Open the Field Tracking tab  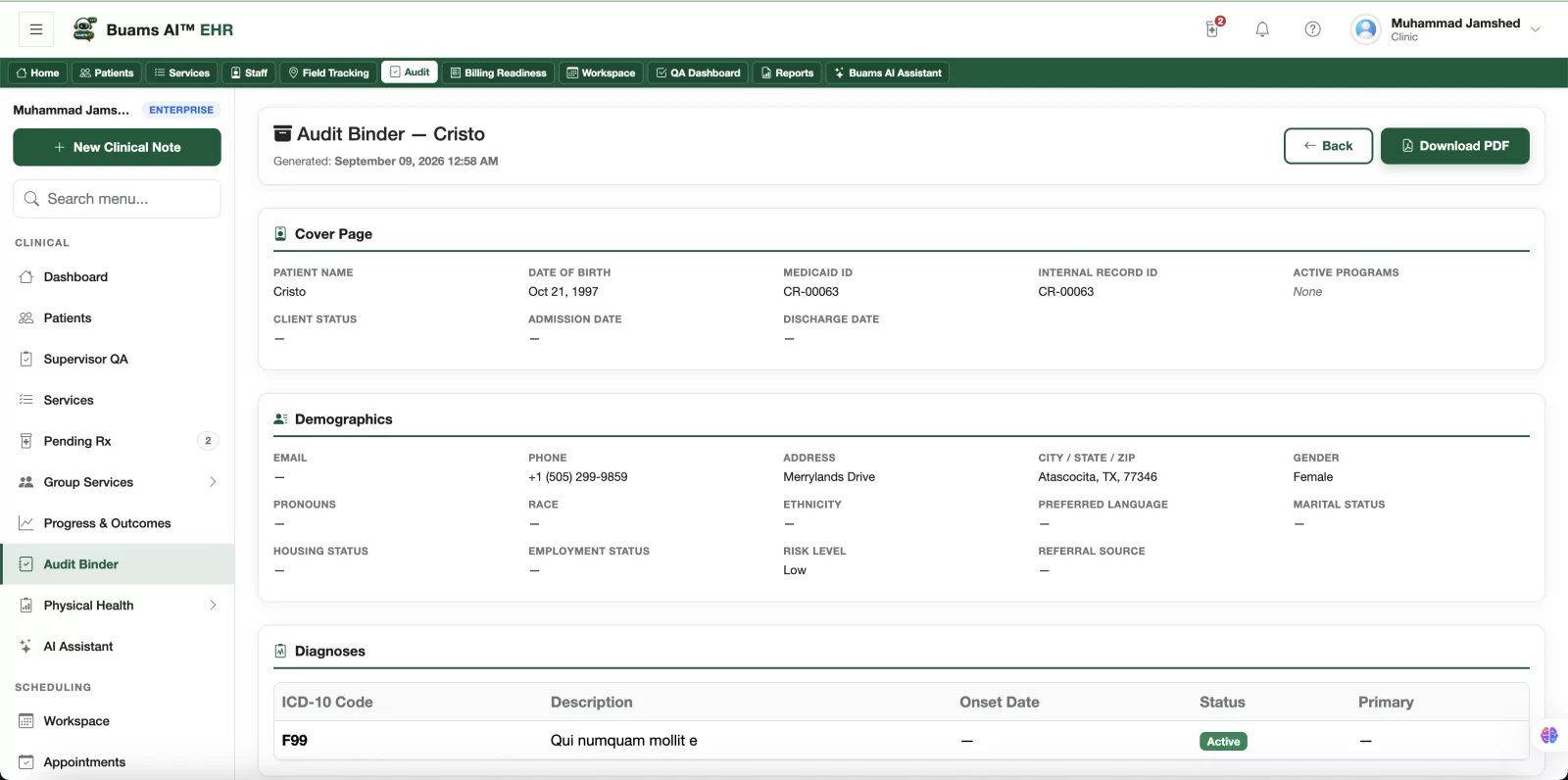(329, 73)
